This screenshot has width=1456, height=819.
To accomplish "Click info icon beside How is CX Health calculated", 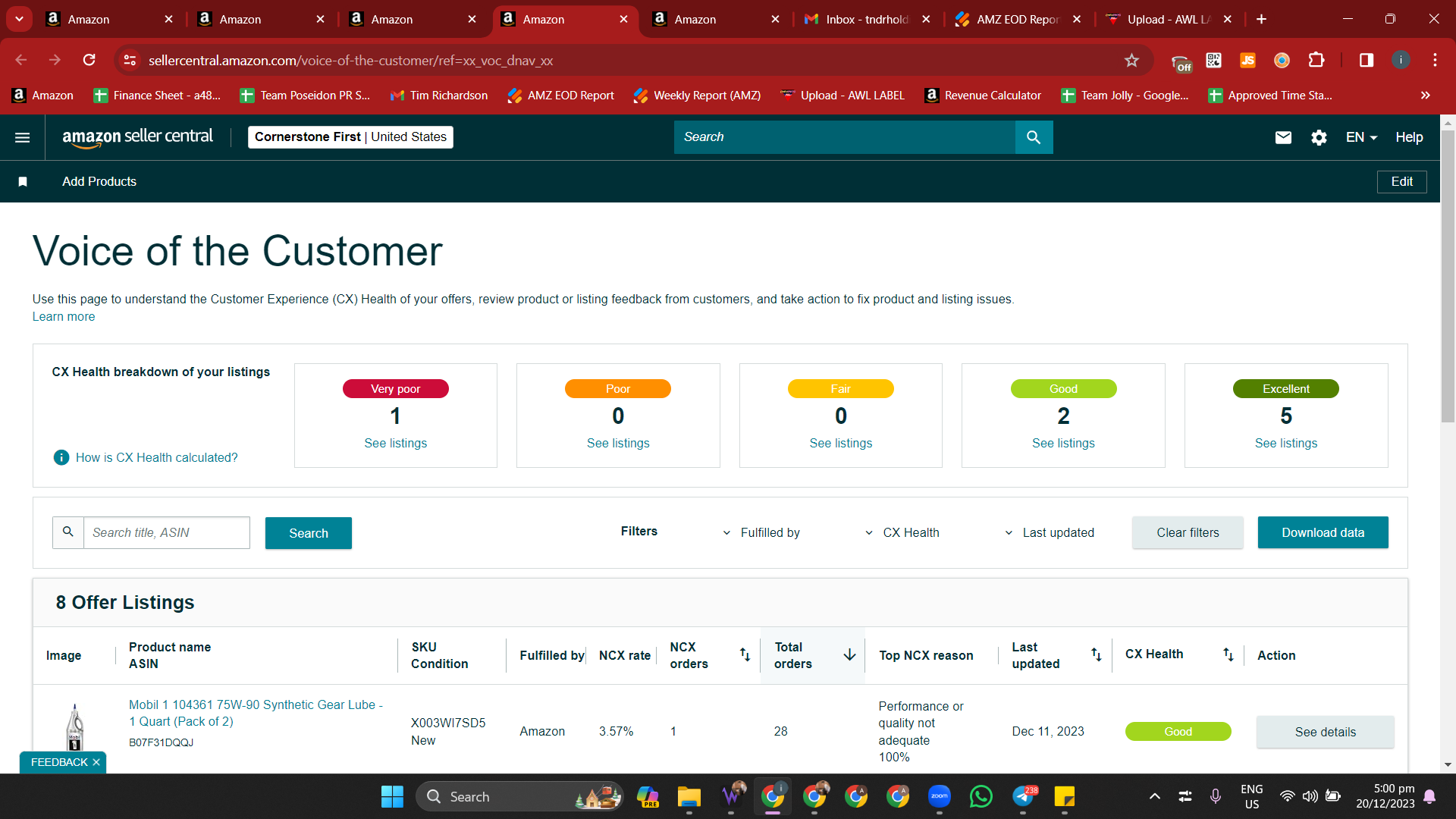I will click(x=61, y=457).
